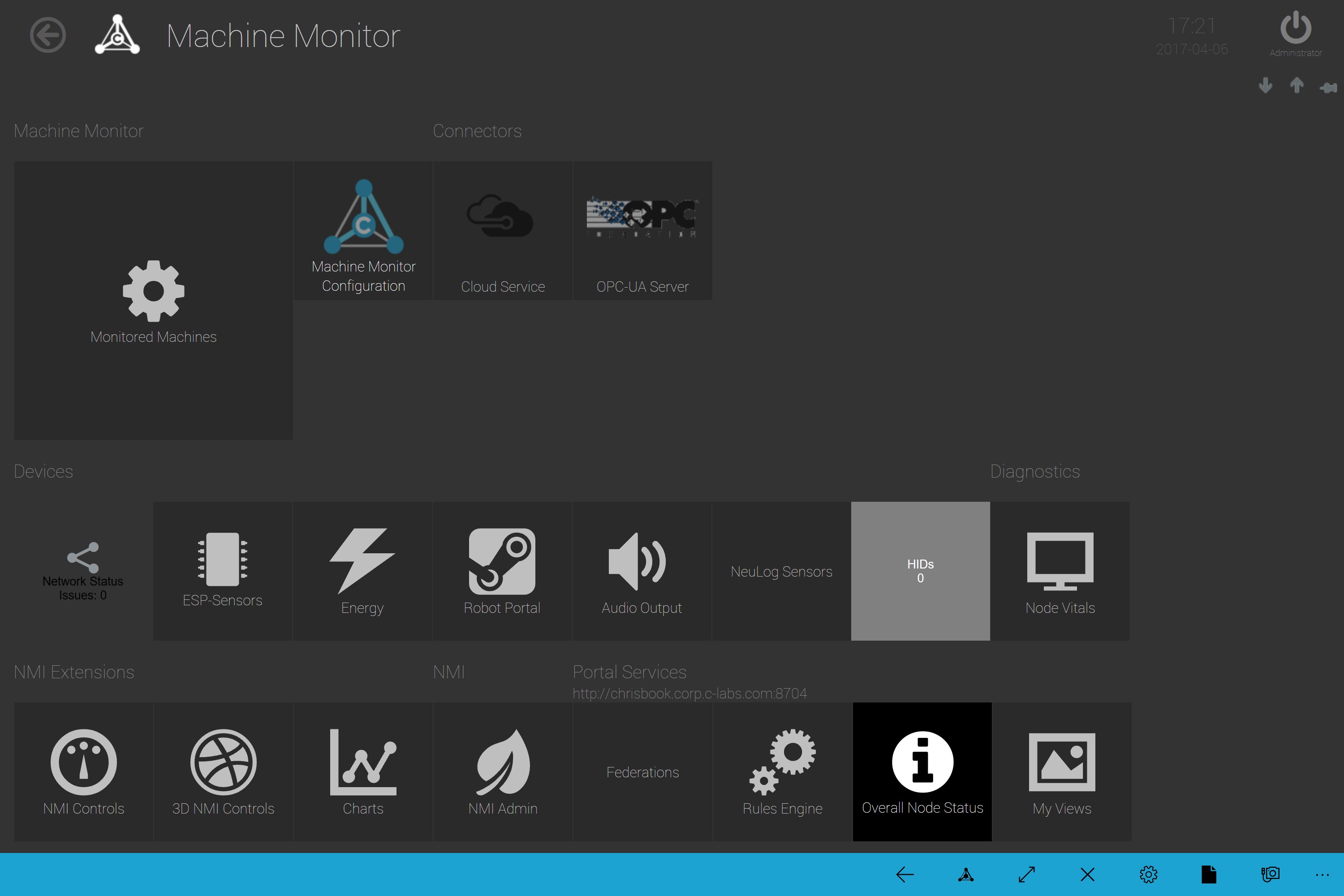Open Machine Monitor Configuration tile
This screenshot has width=1344, height=896.
(363, 231)
